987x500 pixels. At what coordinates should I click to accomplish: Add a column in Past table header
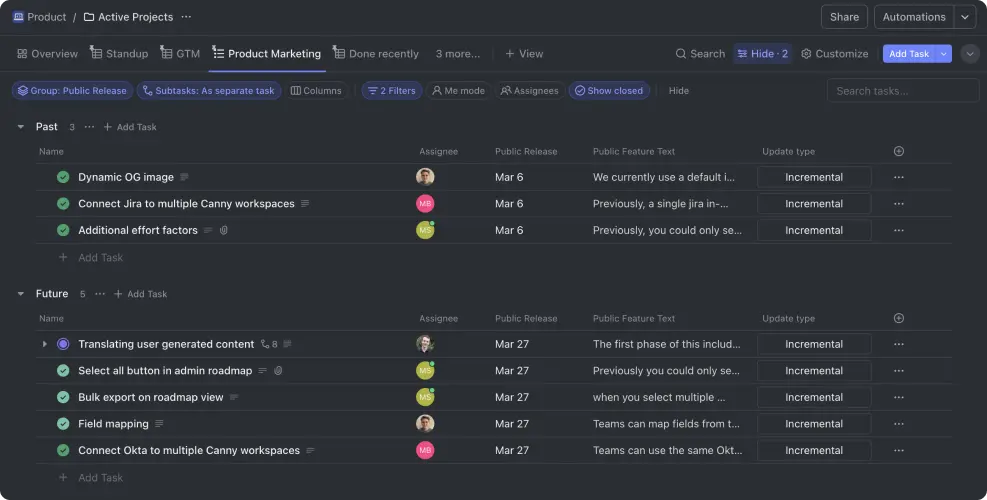(x=899, y=151)
